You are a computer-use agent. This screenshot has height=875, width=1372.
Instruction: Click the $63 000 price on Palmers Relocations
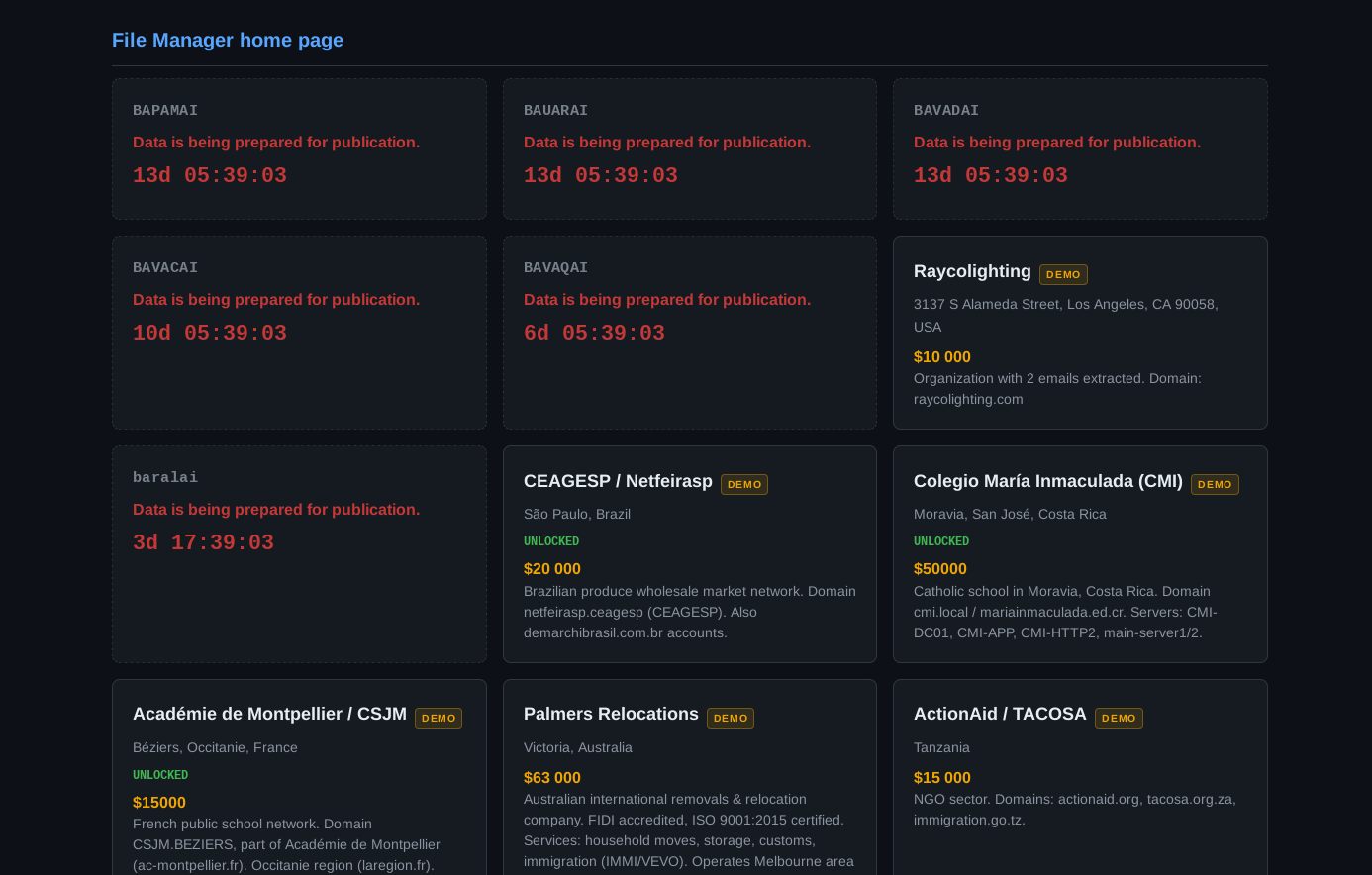552,777
